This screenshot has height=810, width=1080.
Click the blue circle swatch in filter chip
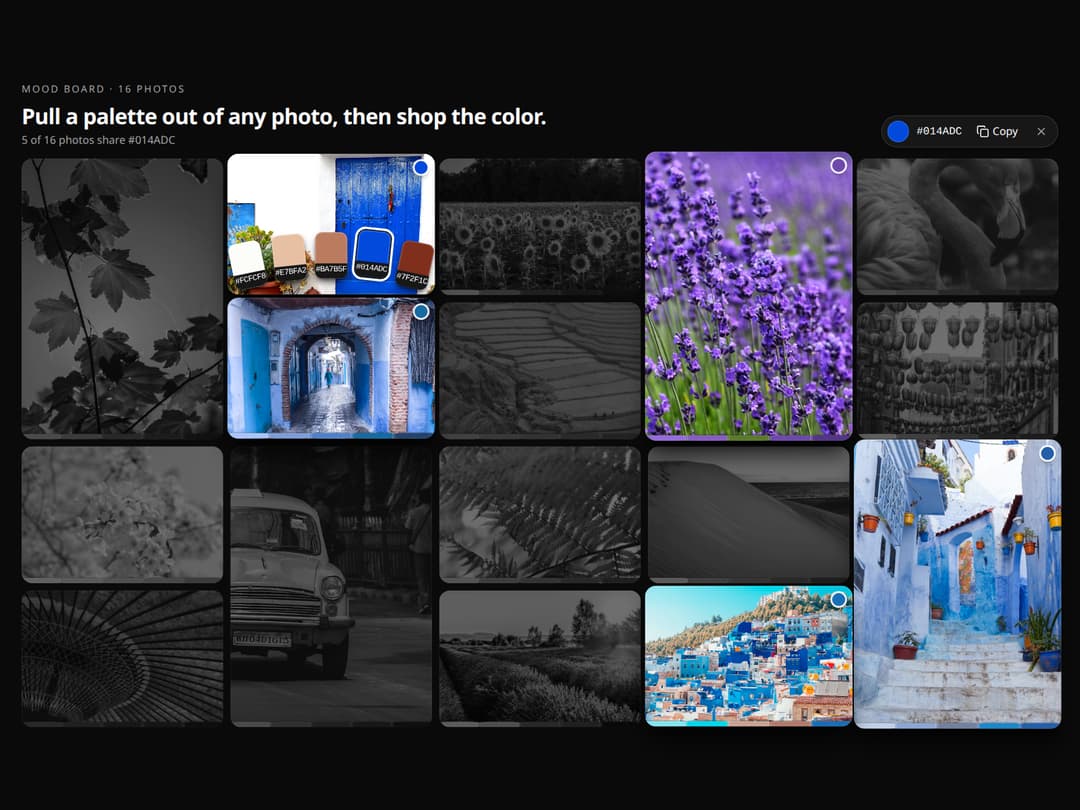pyautogui.click(x=897, y=131)
